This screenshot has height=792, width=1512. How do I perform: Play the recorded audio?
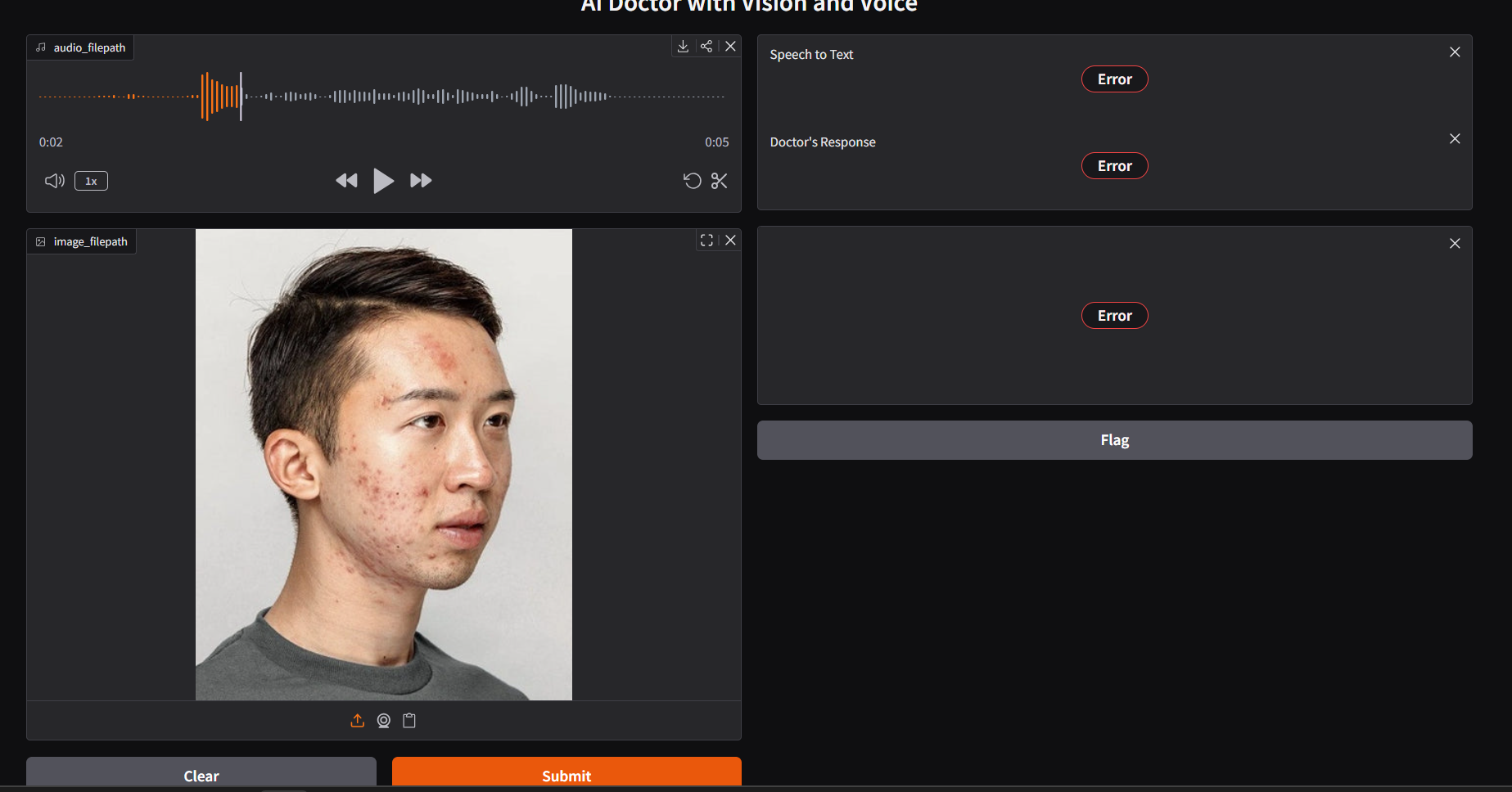383,180
